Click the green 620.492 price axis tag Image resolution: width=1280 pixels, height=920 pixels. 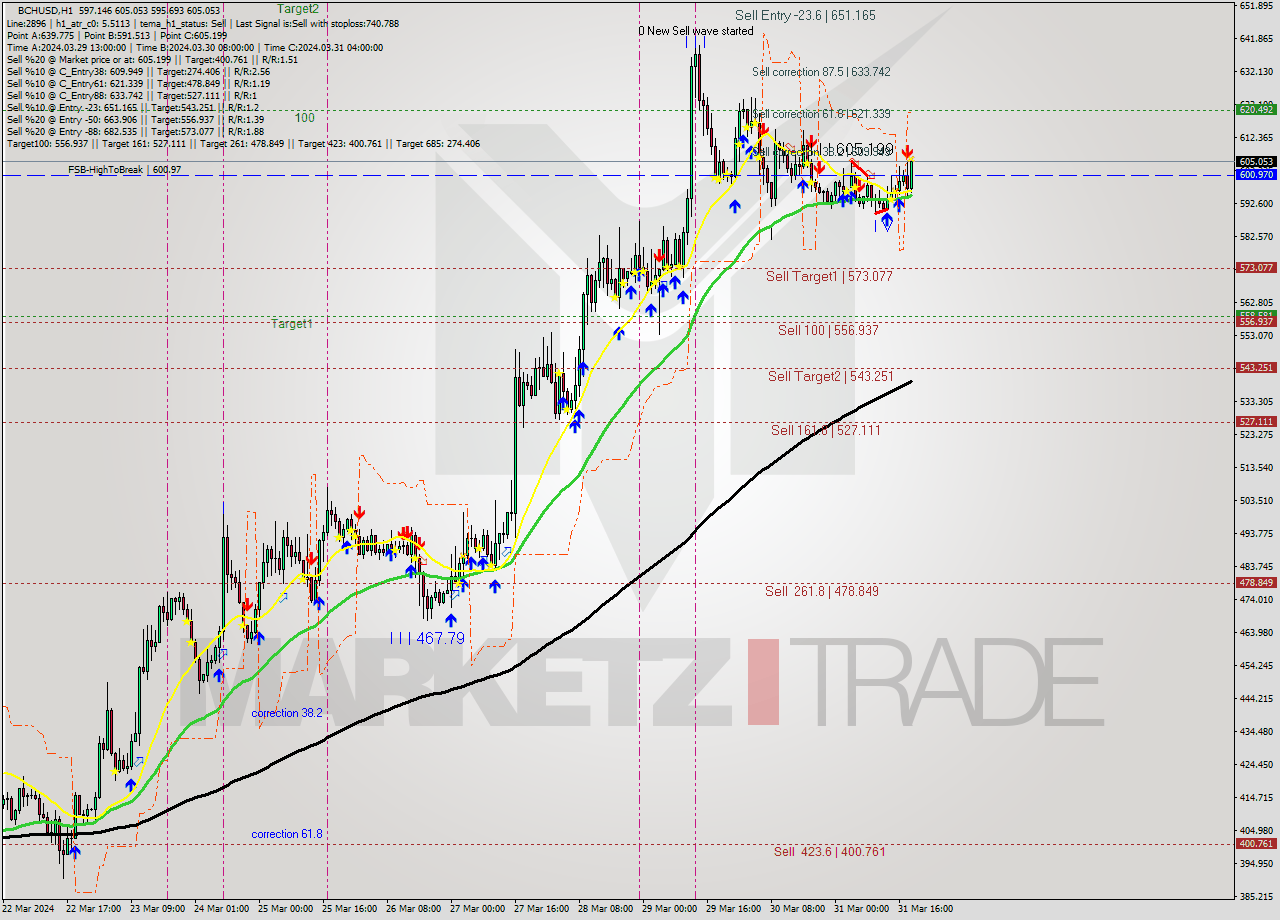(x=1256, y=109)
